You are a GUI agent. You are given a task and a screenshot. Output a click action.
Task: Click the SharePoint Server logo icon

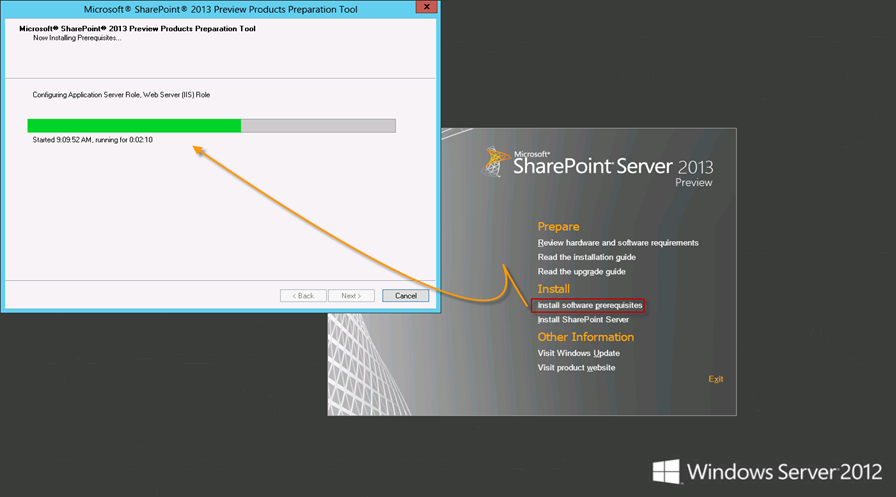pos(495,162)
